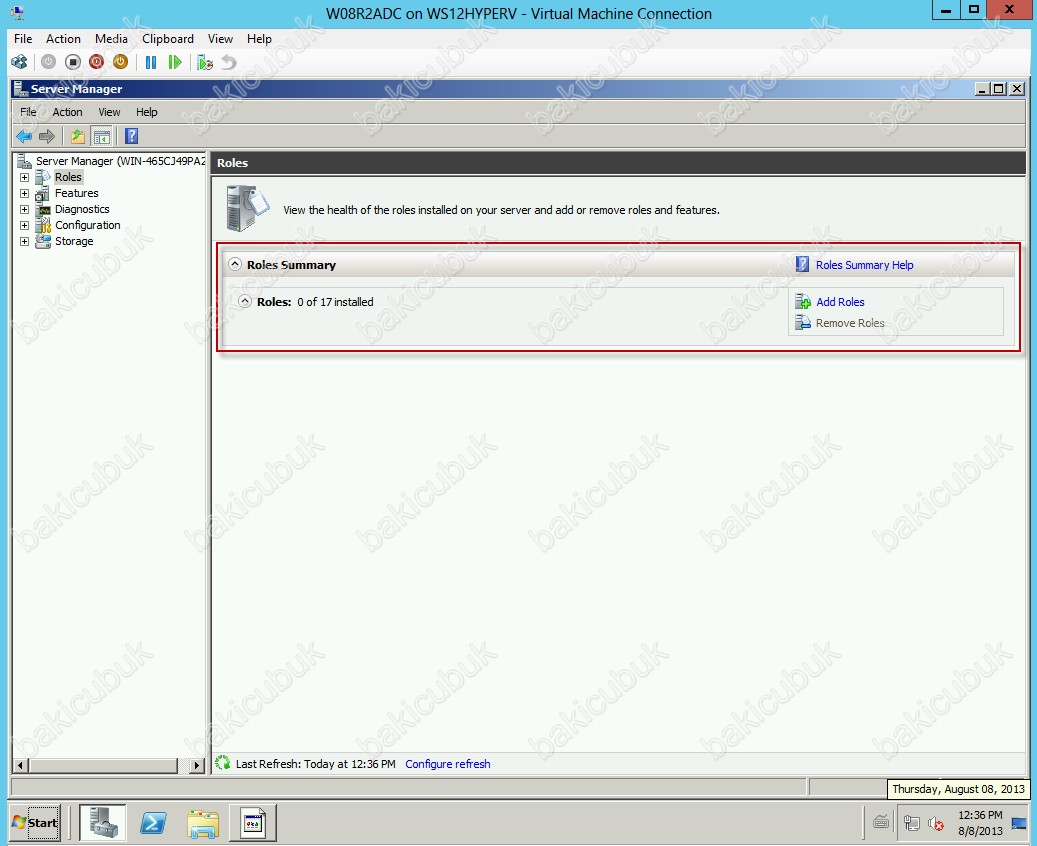Click the Roles Summary Help icon
This screenshot has height=846, width=1037.
pyautogui.click(x=802, y=265)
